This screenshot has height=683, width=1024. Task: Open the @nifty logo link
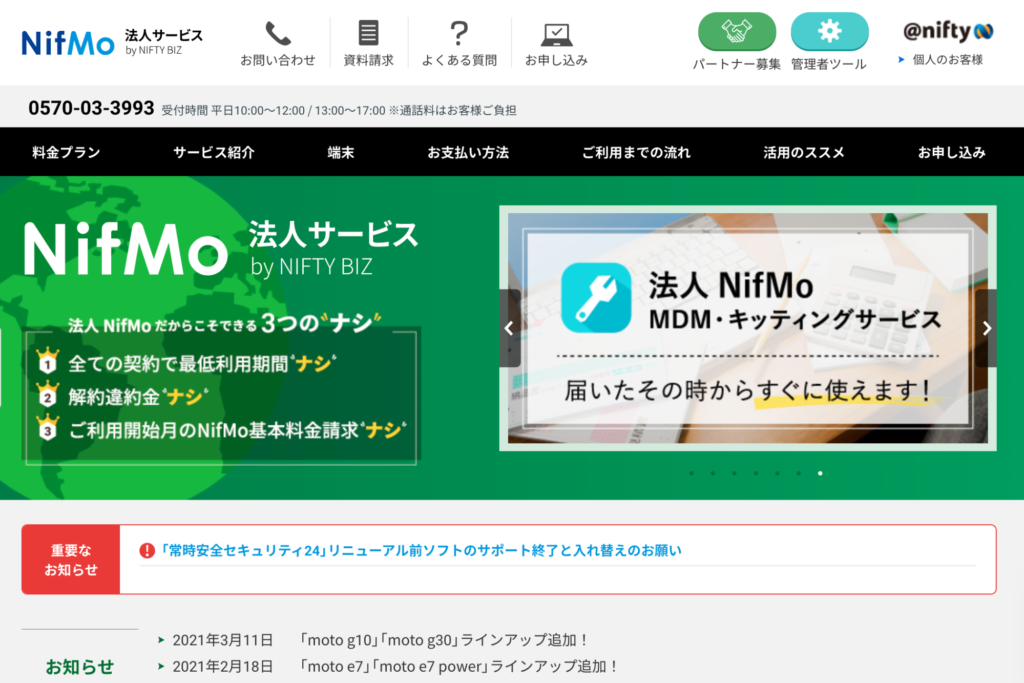(948, 31)
